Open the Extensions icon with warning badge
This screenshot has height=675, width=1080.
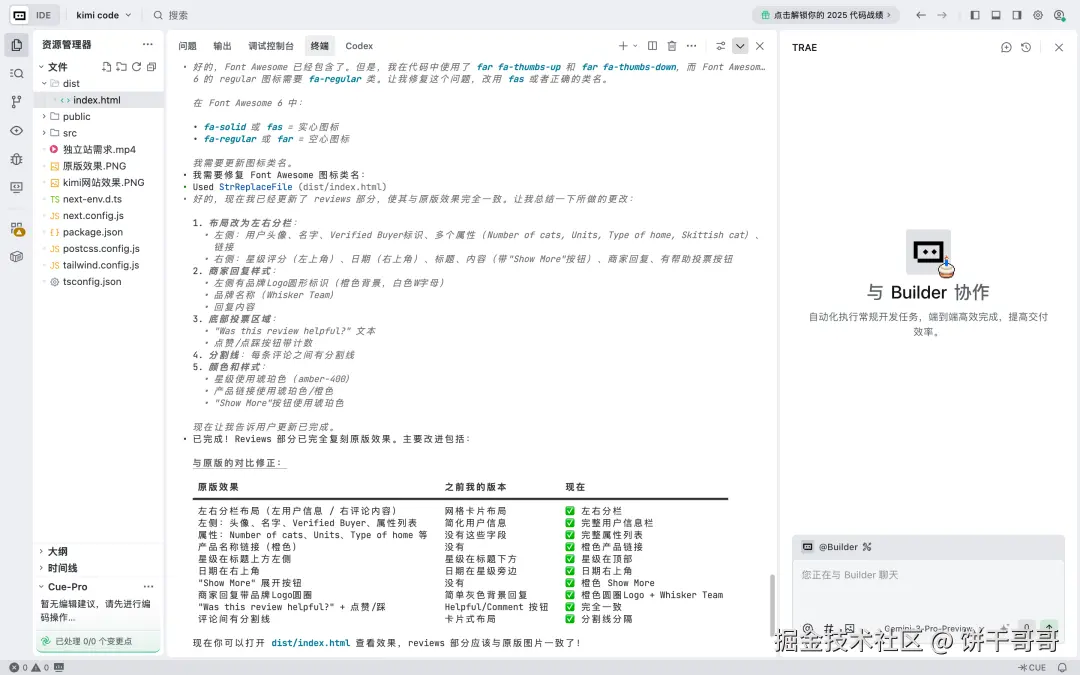17,229
